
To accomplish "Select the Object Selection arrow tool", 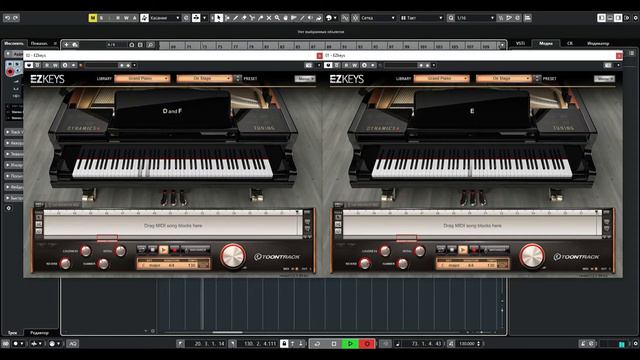I will pyautogui.click(x=218, y=18).
